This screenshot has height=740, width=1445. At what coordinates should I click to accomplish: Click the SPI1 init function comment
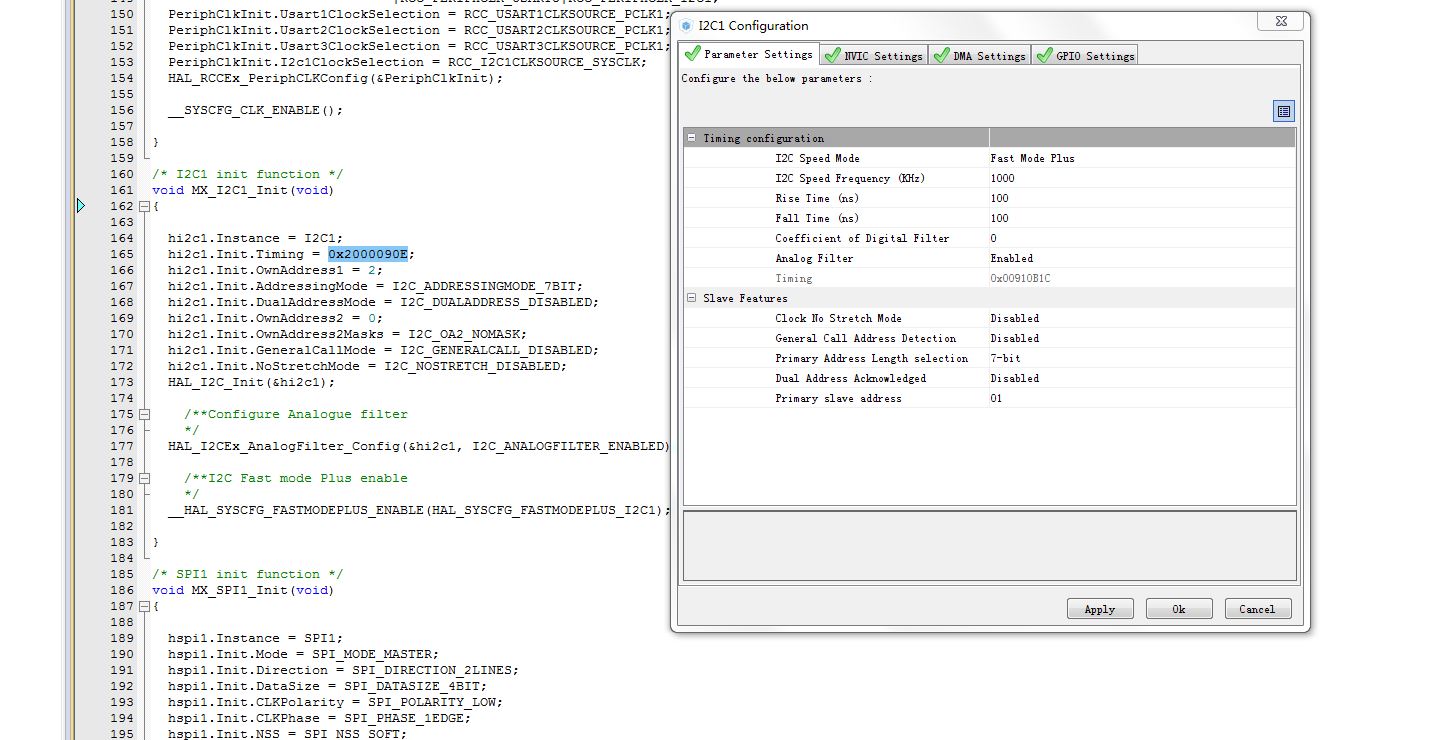click(x=247, y=574)
